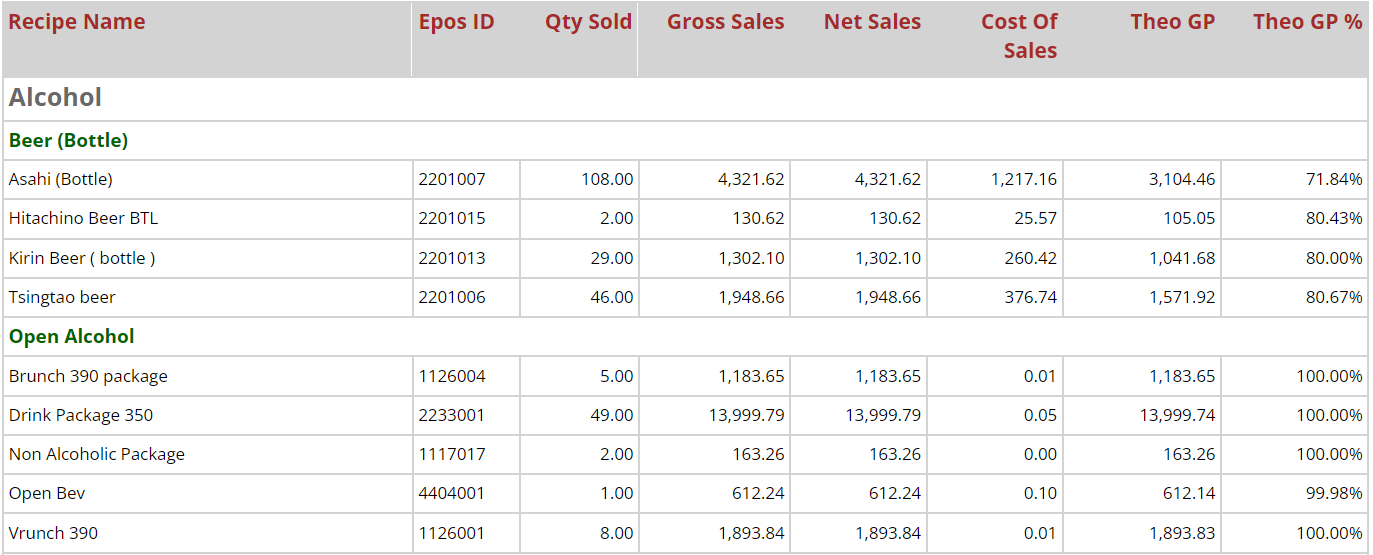Screen dimensions: 1373x555
Task: Sort by the Qty Sold column header
Action: (588, 22)
